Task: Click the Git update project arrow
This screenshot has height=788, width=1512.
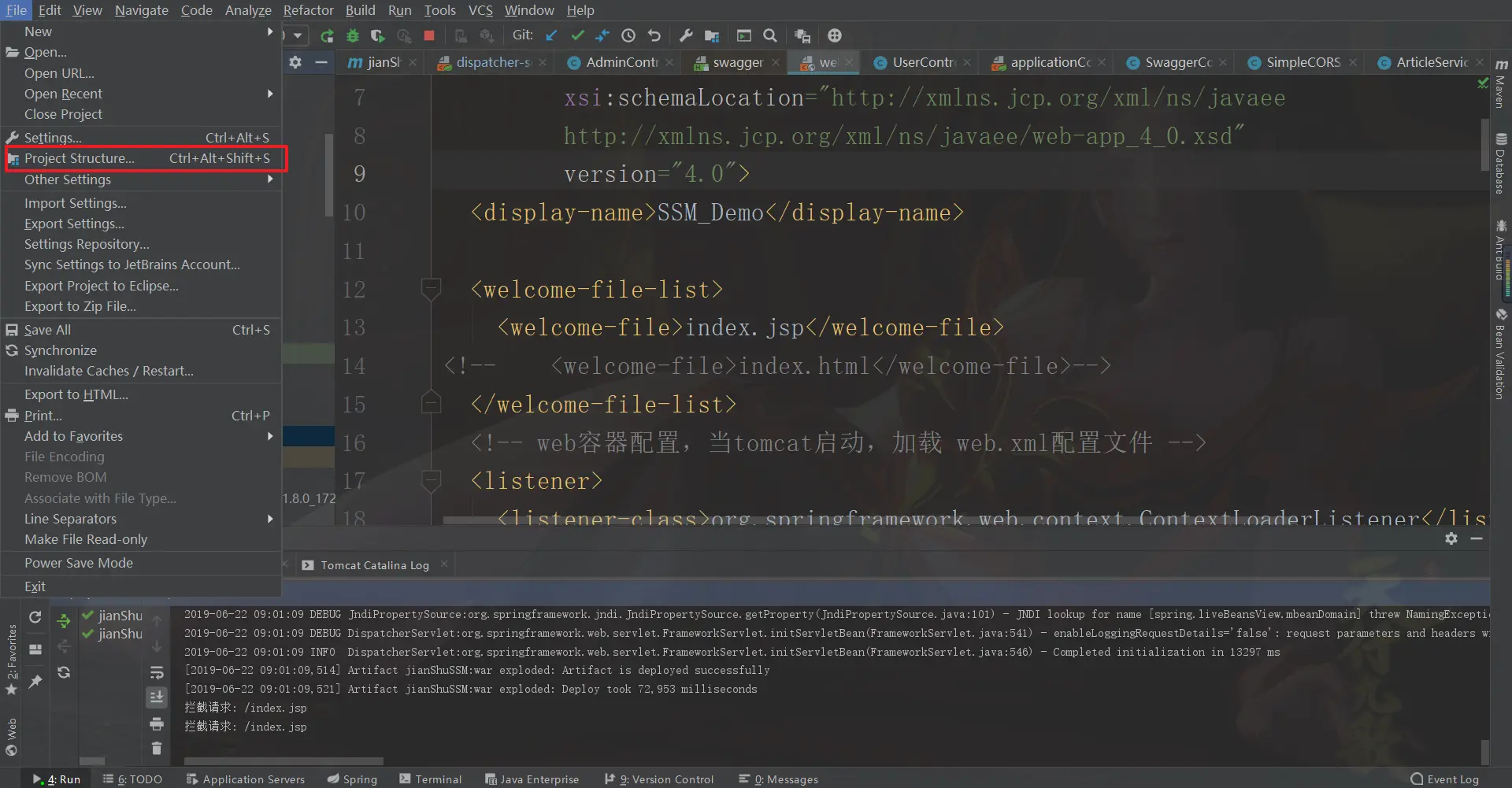Action: pyautogui.click(x=551, y=35)
